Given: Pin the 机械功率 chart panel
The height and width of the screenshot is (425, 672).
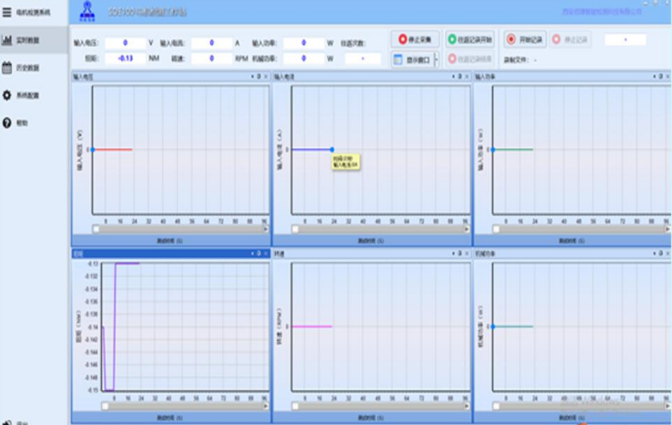Looking at the screenshot, I should coord(661,254).
